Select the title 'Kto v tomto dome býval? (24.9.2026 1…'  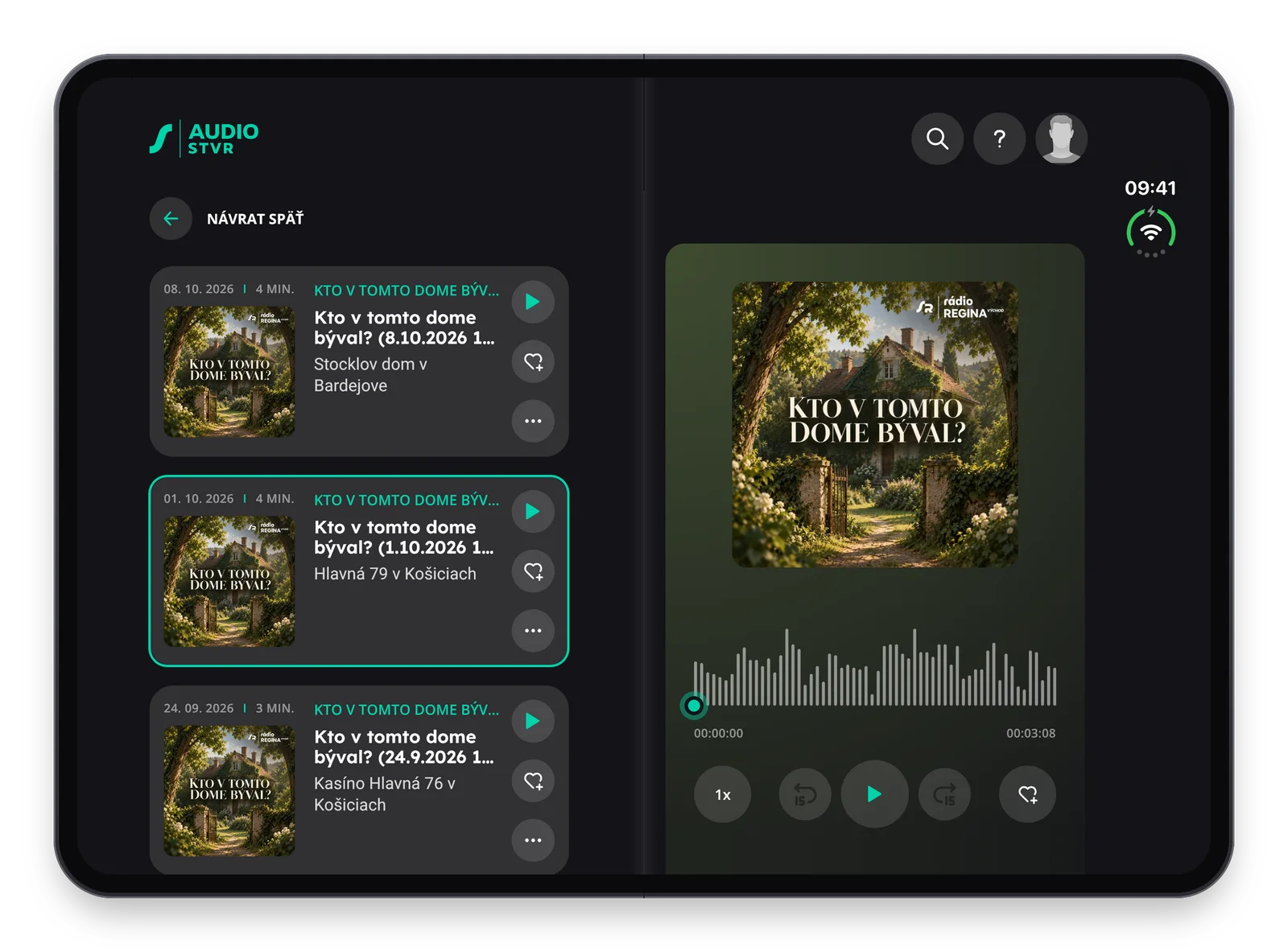pos(404,747)
